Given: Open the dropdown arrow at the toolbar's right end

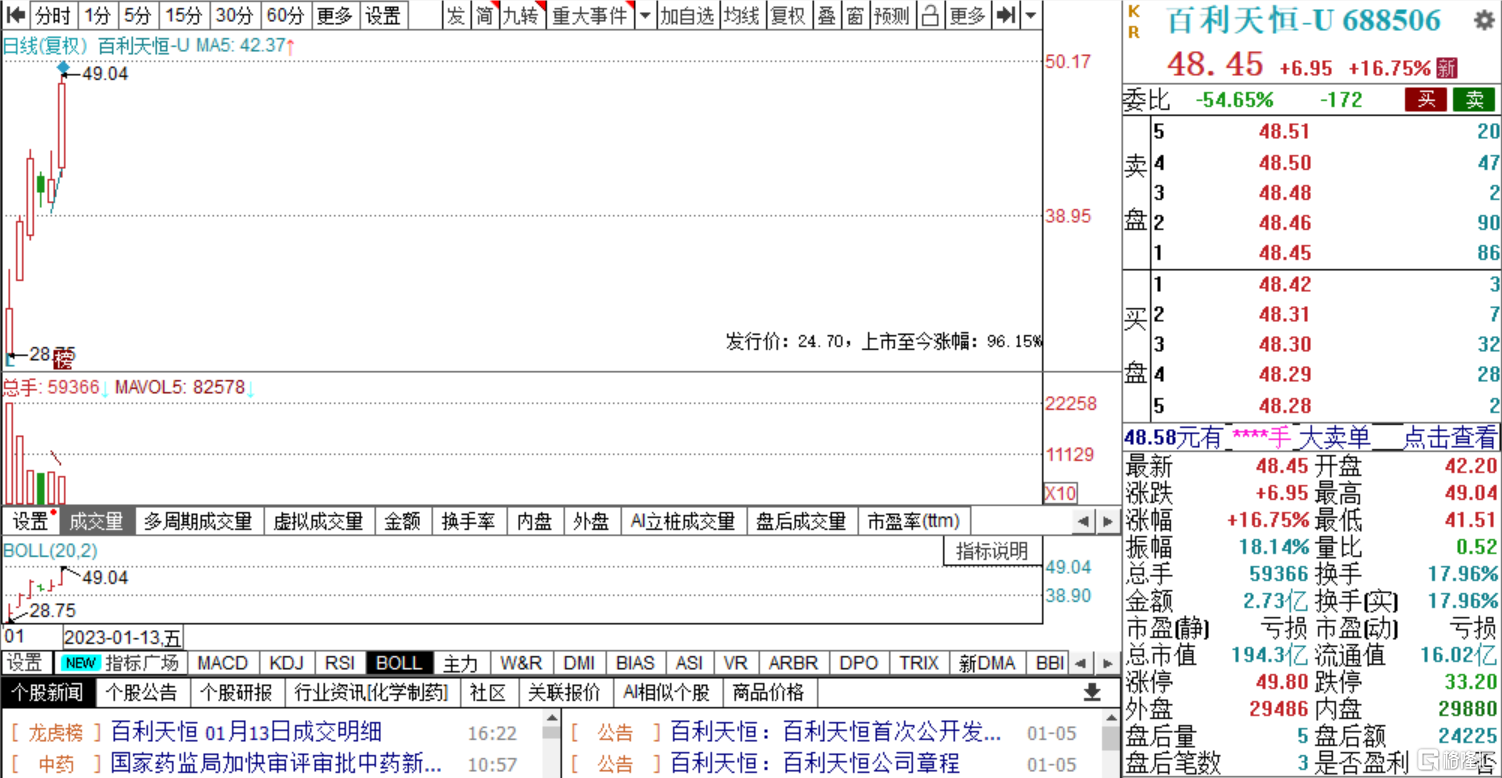Looking at the screenshot, I should coord(1031,15).
